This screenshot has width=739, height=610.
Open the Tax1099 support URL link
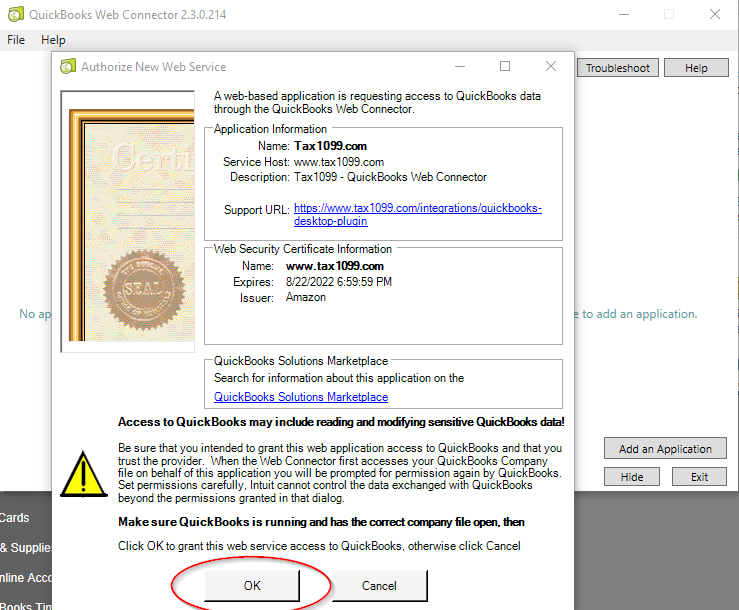418,214
